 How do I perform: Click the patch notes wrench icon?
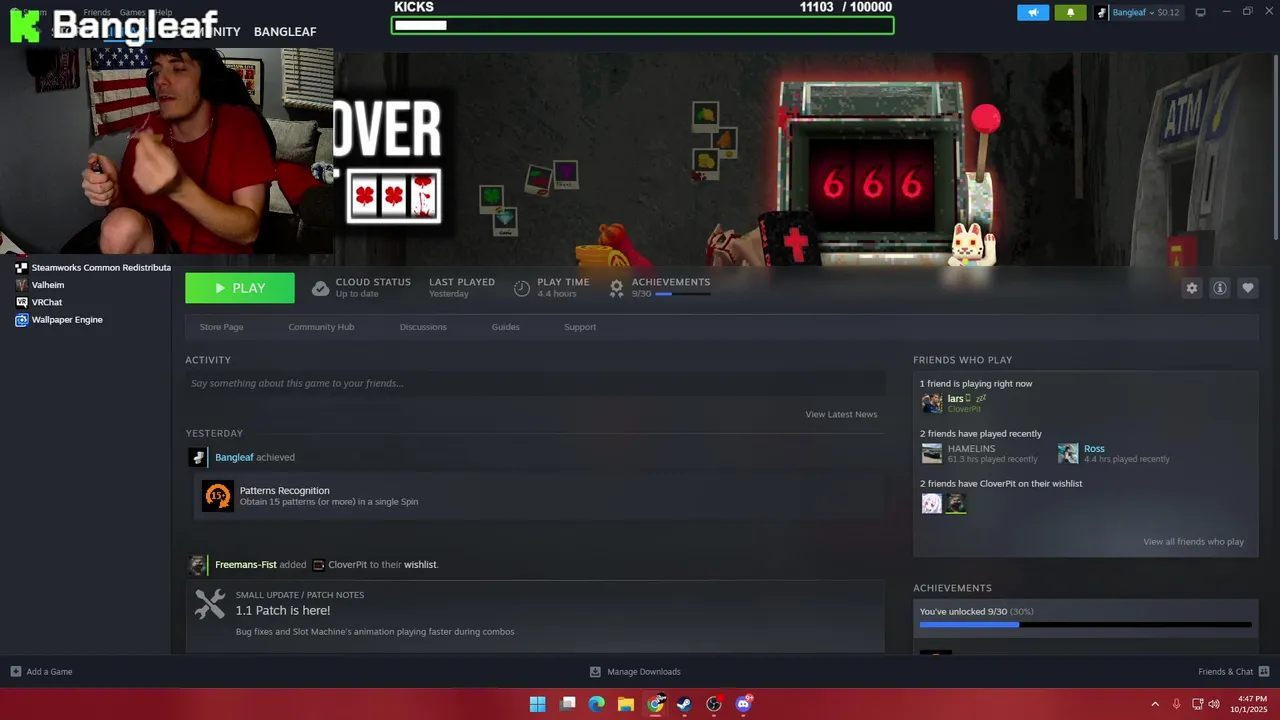210,603
